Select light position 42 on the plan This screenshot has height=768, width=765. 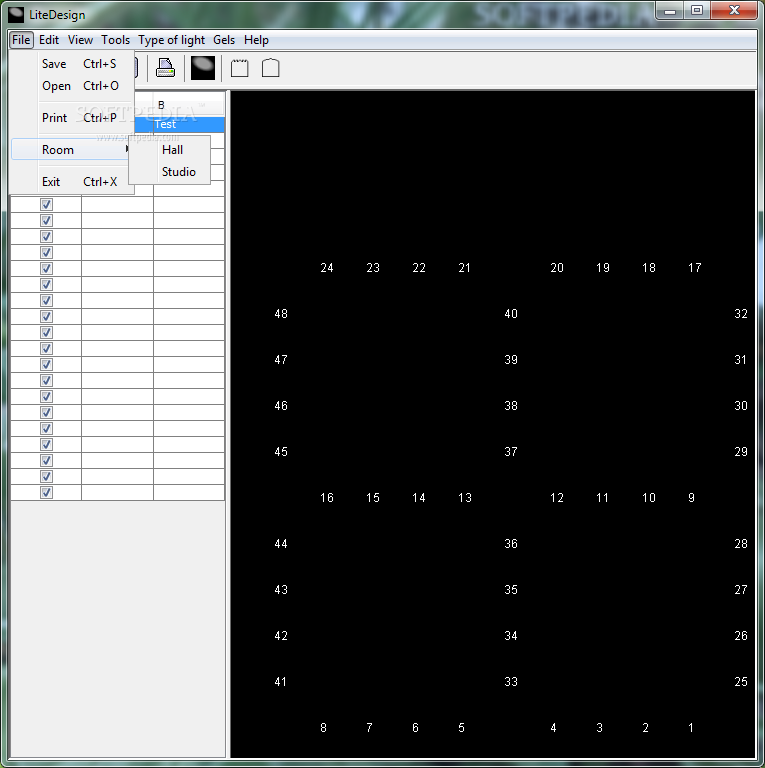[281, 636]
